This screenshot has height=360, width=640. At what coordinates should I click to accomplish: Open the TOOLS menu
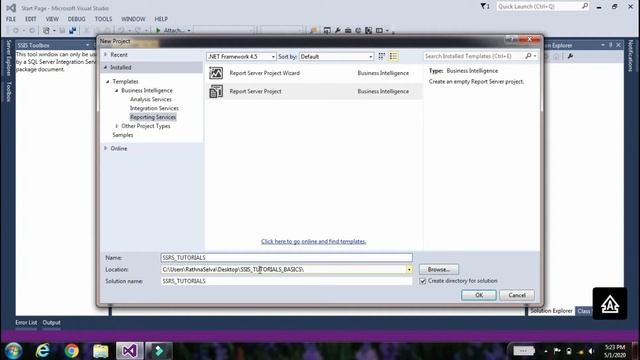point(103,19)
